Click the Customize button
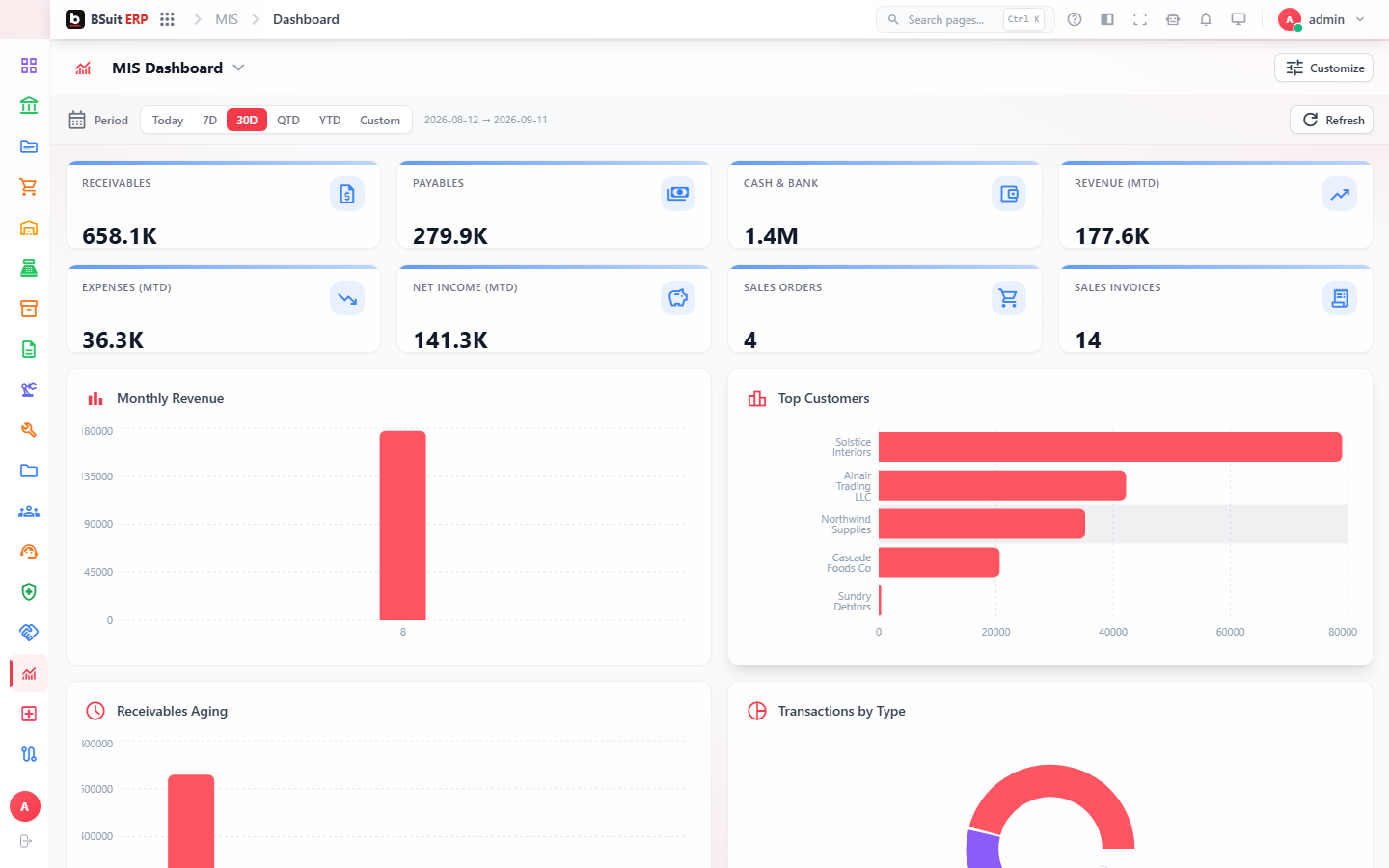Image resolution: width=1389 pixels, height=868 pixels. (1324, 68)
